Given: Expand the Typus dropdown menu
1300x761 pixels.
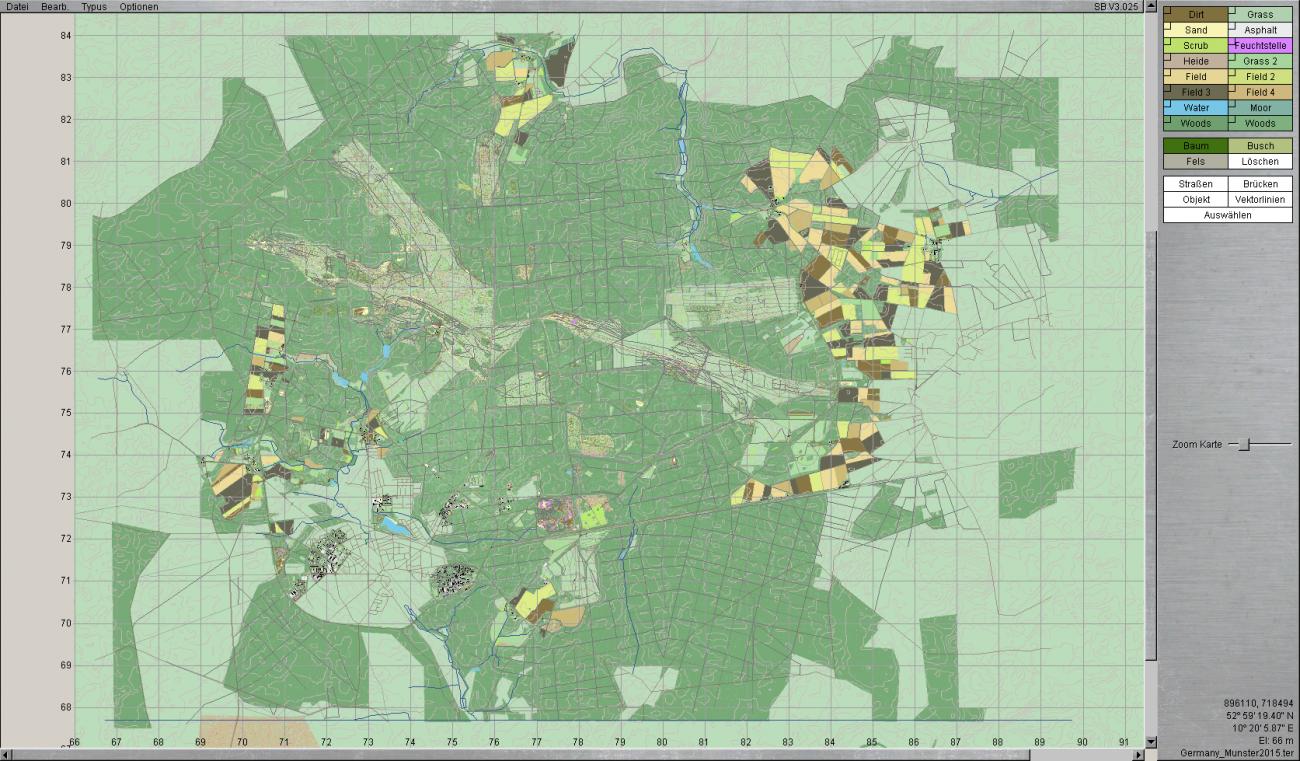Looking at the screenshot, I should (x=94, y=7).
